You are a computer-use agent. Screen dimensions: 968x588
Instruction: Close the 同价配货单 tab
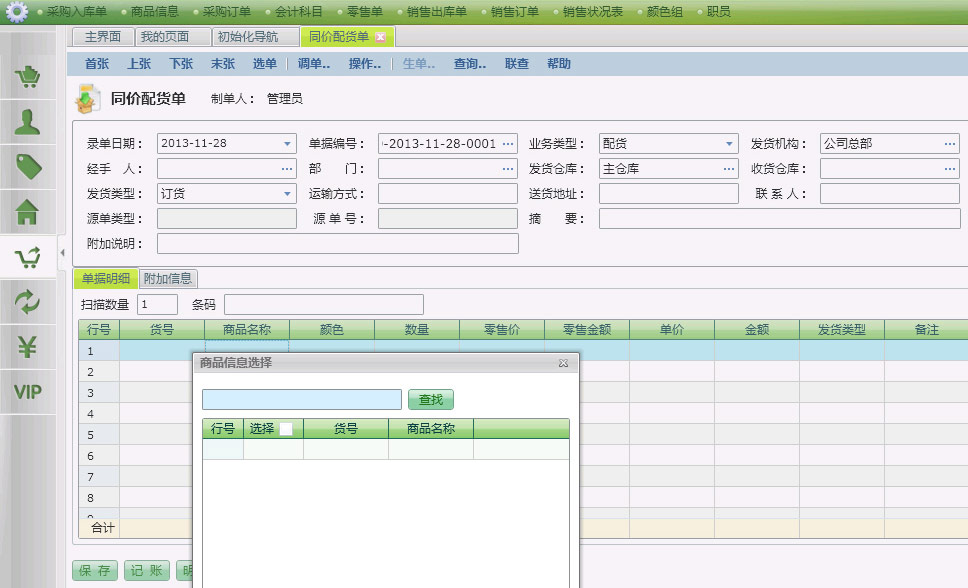click(x=380, y=37)
